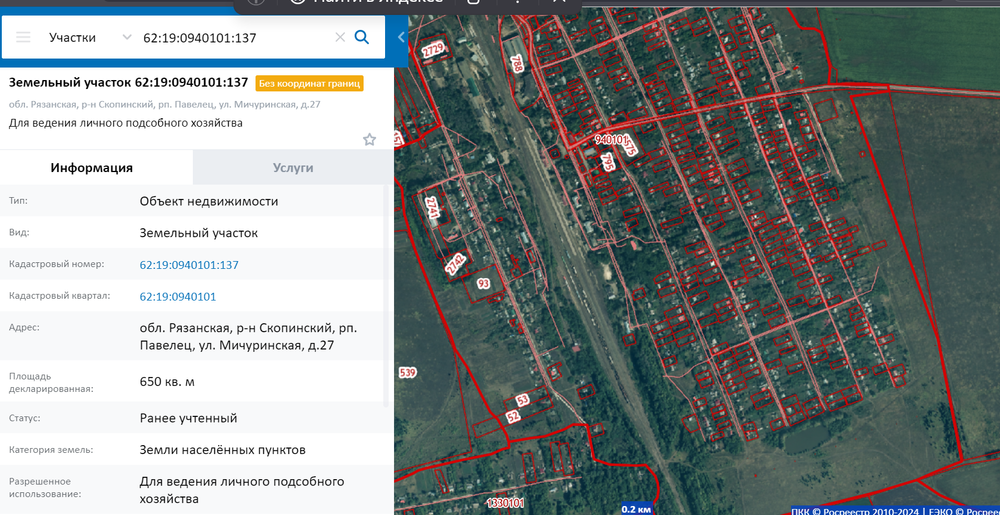Open the hamburger menu in search bar
The width and height of the screenshot is (1000, 515).
point(23,38)
